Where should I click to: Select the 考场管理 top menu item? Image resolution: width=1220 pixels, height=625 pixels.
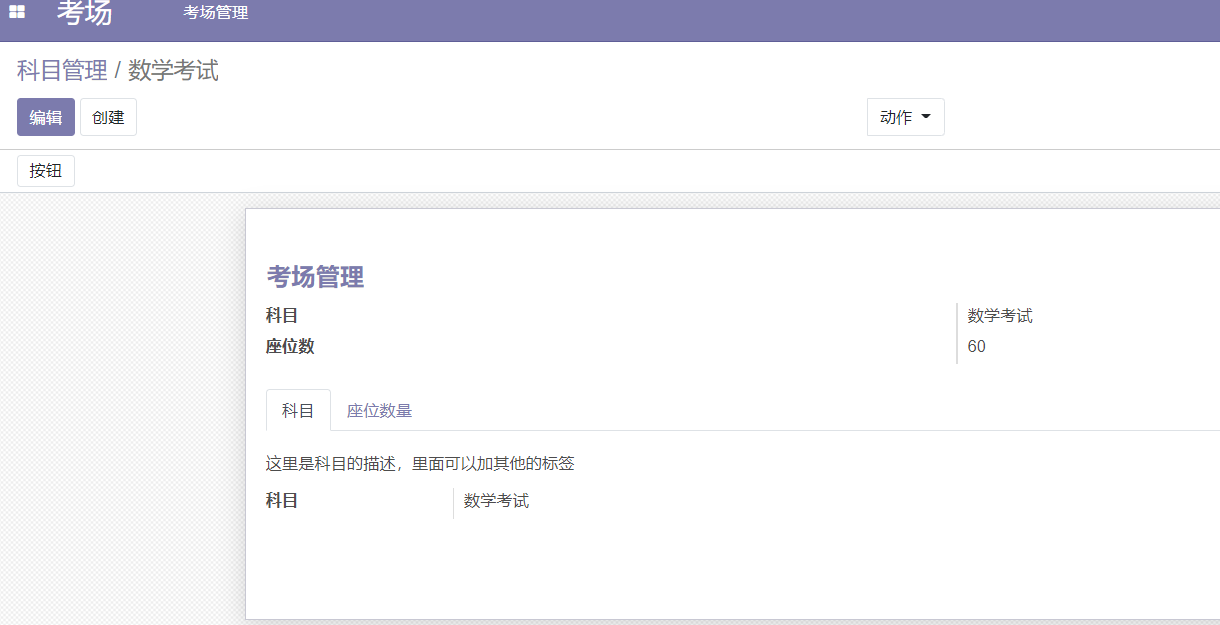pyautogui.click(x=213, y=12)
